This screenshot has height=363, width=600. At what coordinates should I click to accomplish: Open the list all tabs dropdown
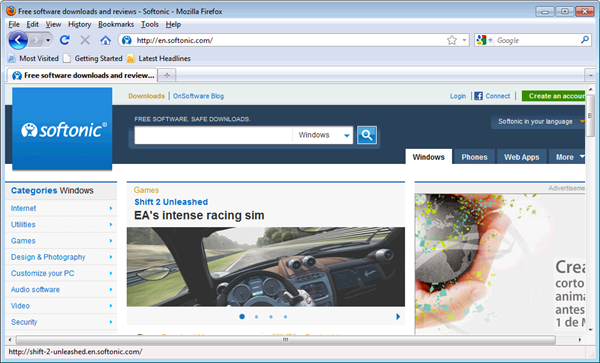590,75
